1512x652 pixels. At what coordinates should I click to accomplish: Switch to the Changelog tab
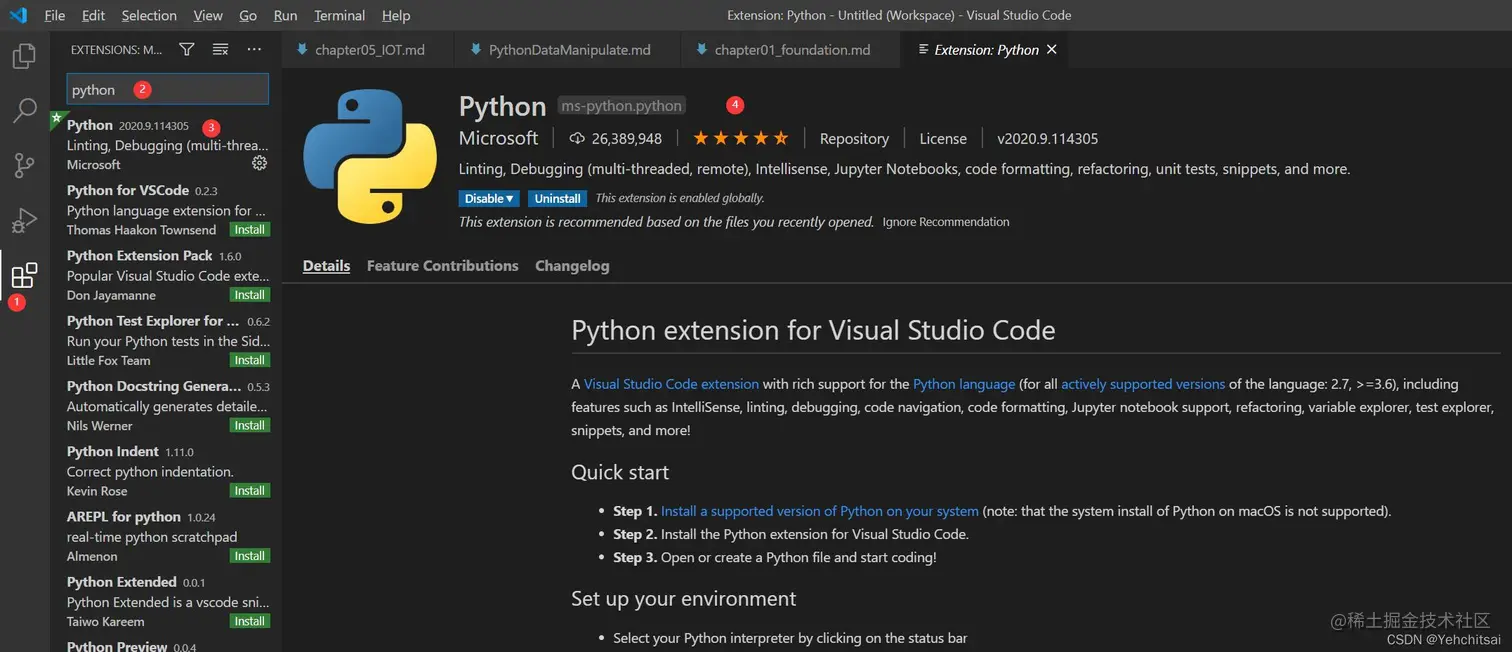pos(571,265)
